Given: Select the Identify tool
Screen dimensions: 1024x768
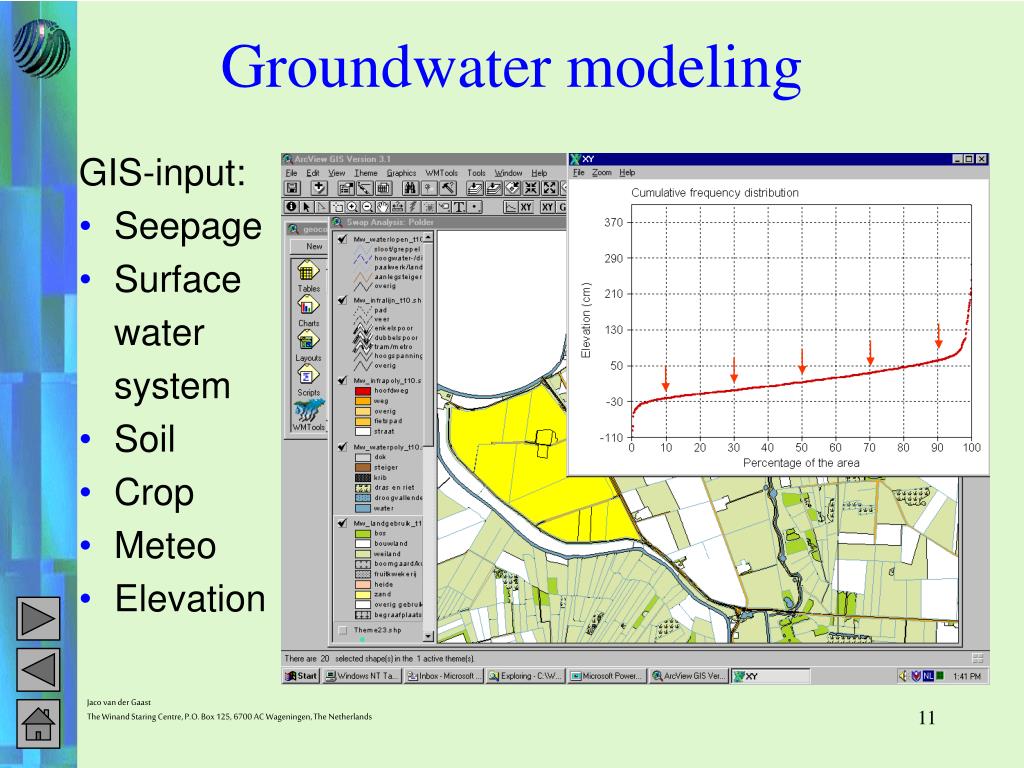Looking at the screenshot, I should [291, 206].
